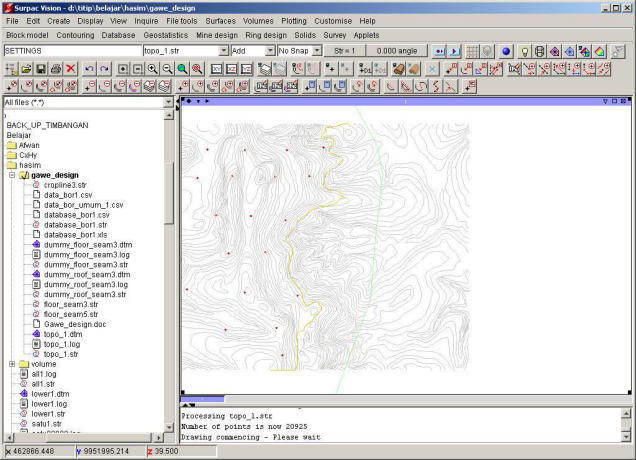Click the 0.000 angle button

[397, 50]
